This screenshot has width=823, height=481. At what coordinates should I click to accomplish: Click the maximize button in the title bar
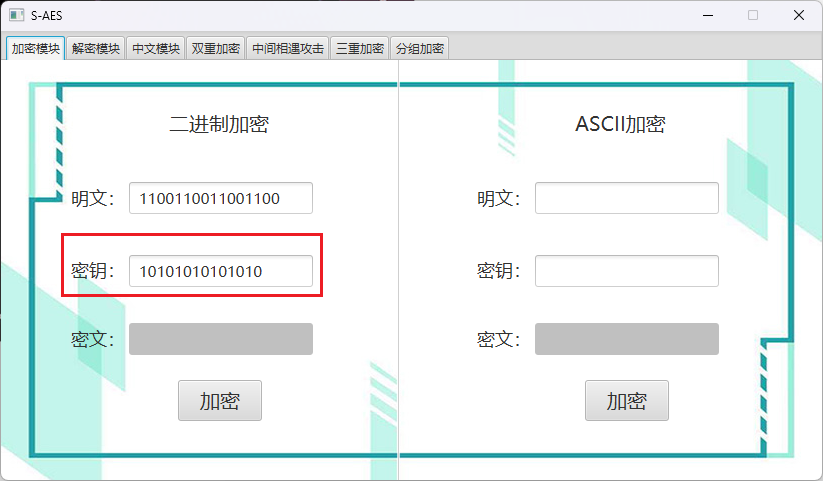pyautogui.click(x=753, y=15)
